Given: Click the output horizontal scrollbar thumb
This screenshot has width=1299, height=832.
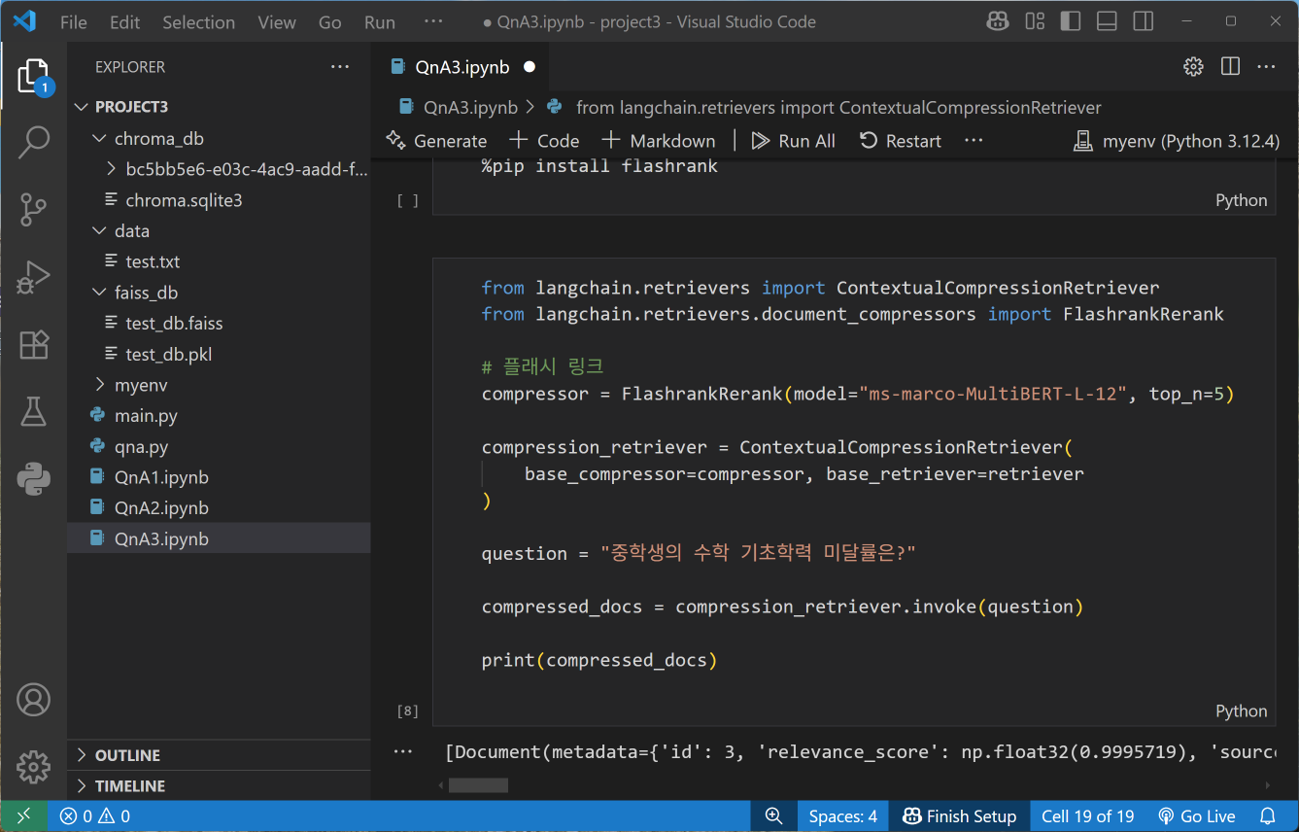Looking at the screenshot, I should [478, 786].
